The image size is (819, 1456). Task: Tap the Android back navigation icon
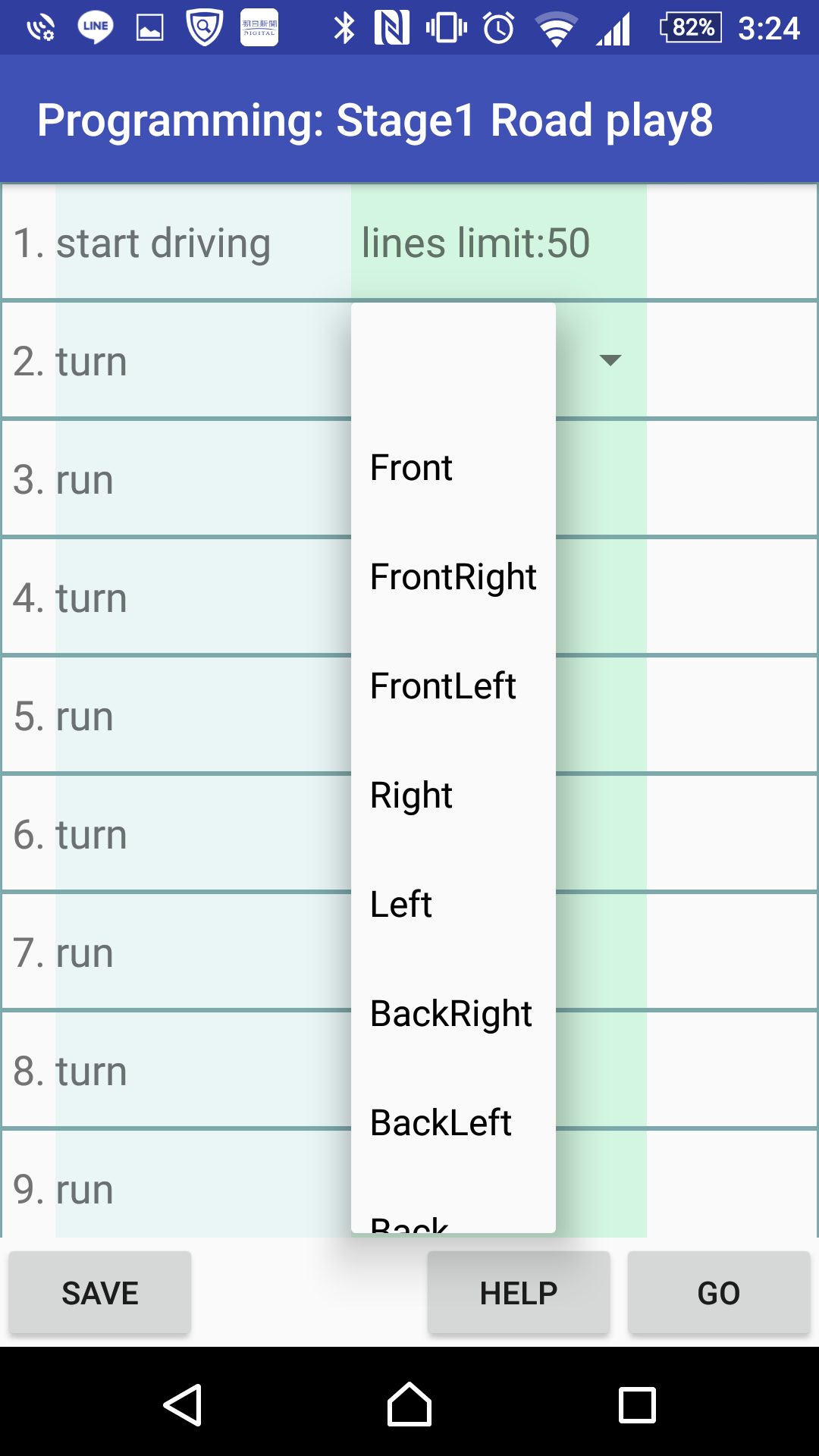[x=183, y=1405]
